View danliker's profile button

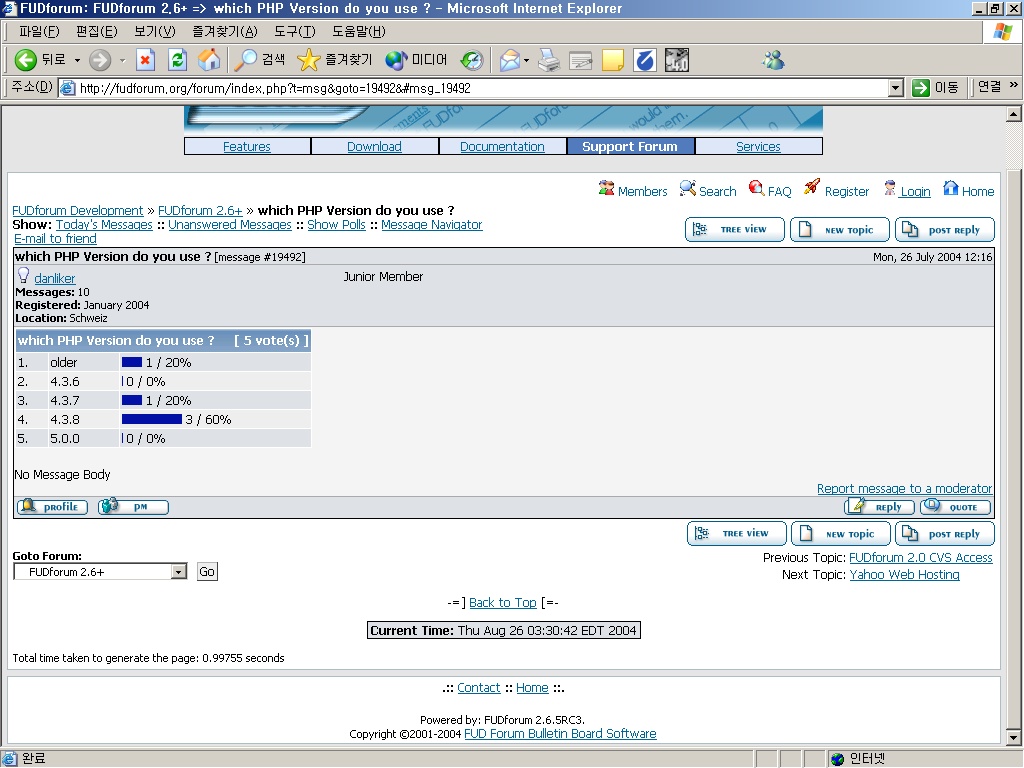(52, 506)
